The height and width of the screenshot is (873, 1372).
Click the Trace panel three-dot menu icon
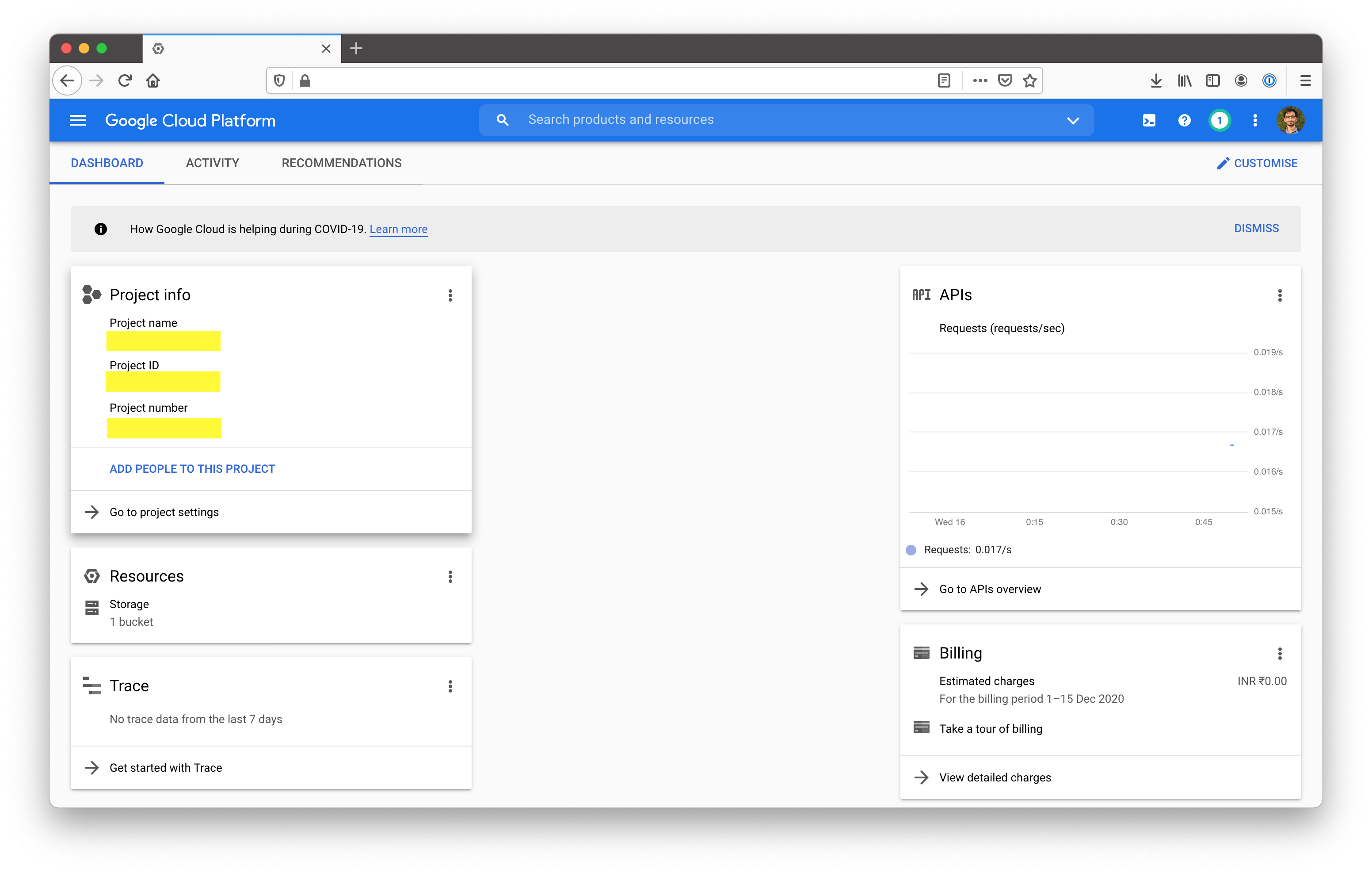pos(450,686)
